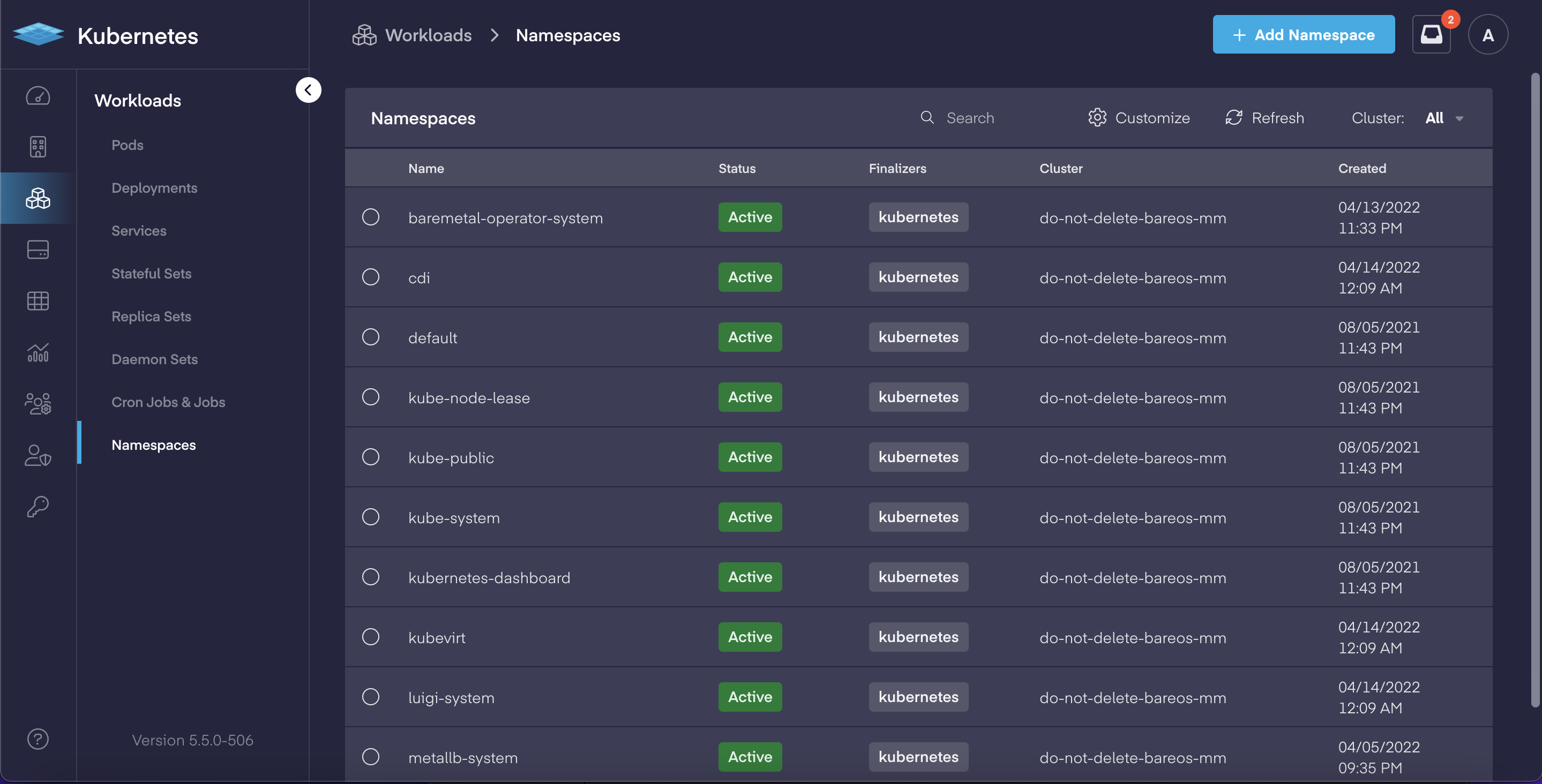Click the baremetal-operator-system name text
Viewport: 1542px width, 784px height.
505,218
